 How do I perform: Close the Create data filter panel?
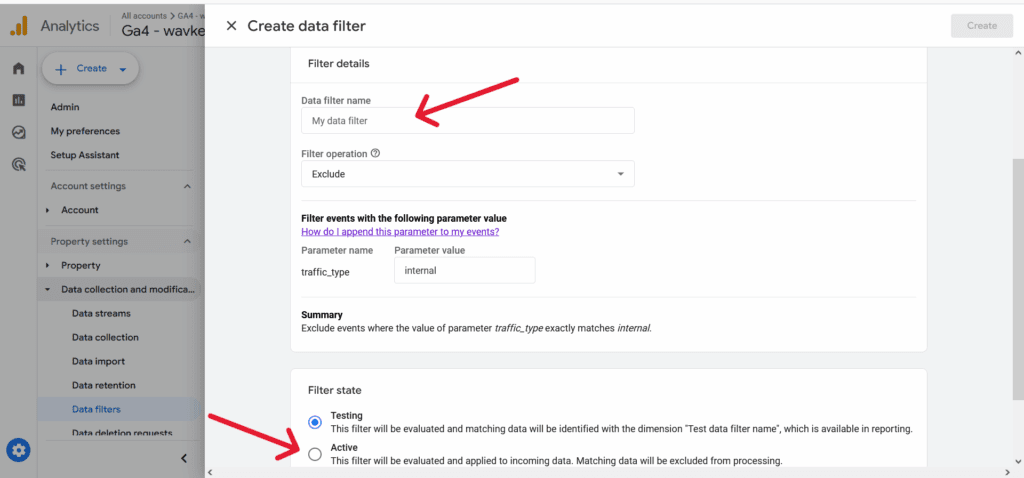pyautogui.click(x=231, y=26)
